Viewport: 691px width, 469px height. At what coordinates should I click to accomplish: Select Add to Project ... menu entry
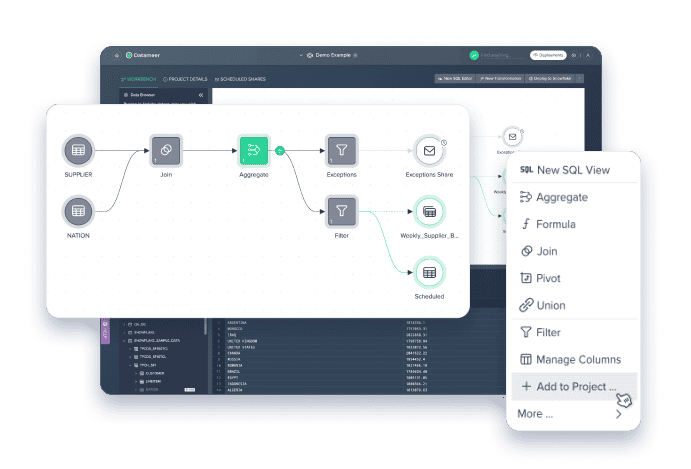(x=574, y=387)
